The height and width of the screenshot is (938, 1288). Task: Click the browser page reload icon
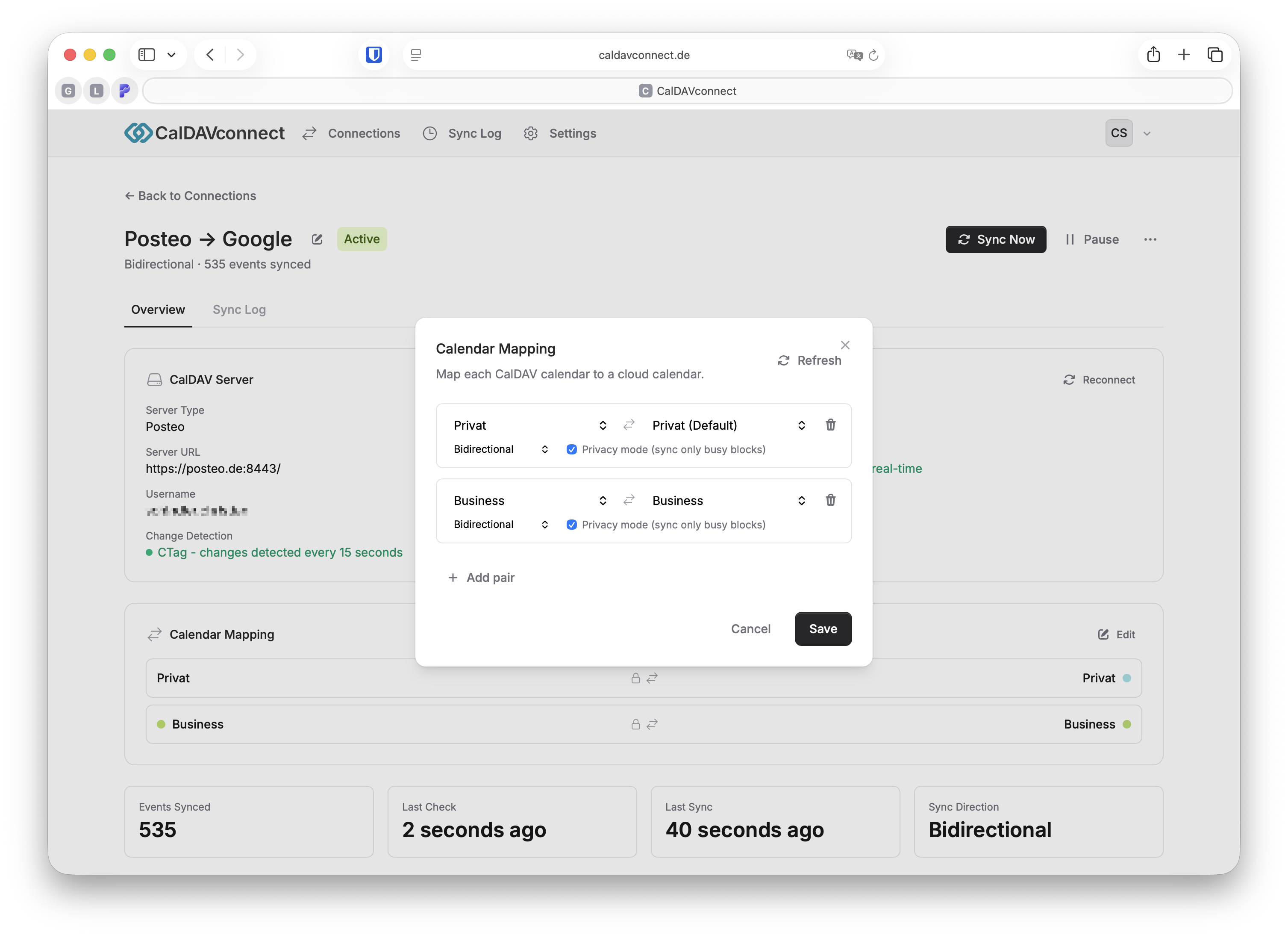[x=873, y=55]
